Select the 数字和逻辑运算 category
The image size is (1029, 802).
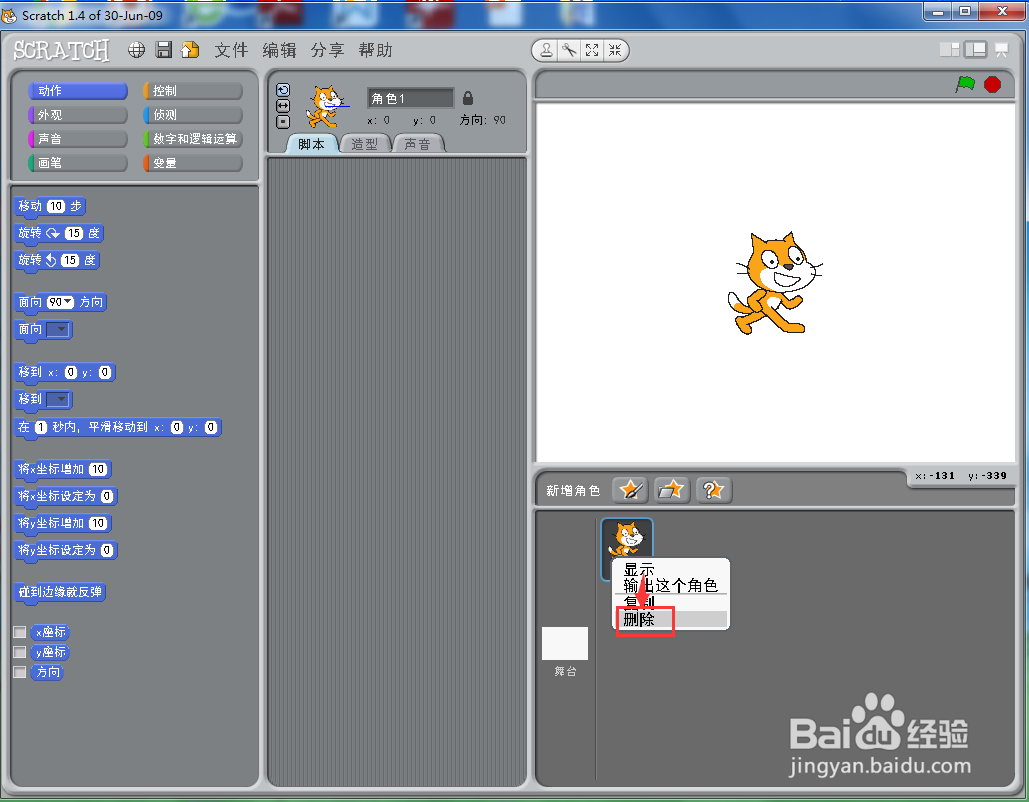pyautogui.click(x=192, y=138)
